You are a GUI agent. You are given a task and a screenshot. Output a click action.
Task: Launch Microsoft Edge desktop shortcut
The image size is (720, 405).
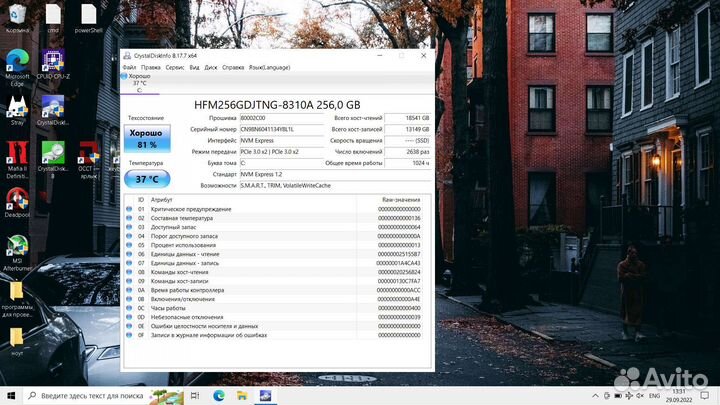point(17,68)
